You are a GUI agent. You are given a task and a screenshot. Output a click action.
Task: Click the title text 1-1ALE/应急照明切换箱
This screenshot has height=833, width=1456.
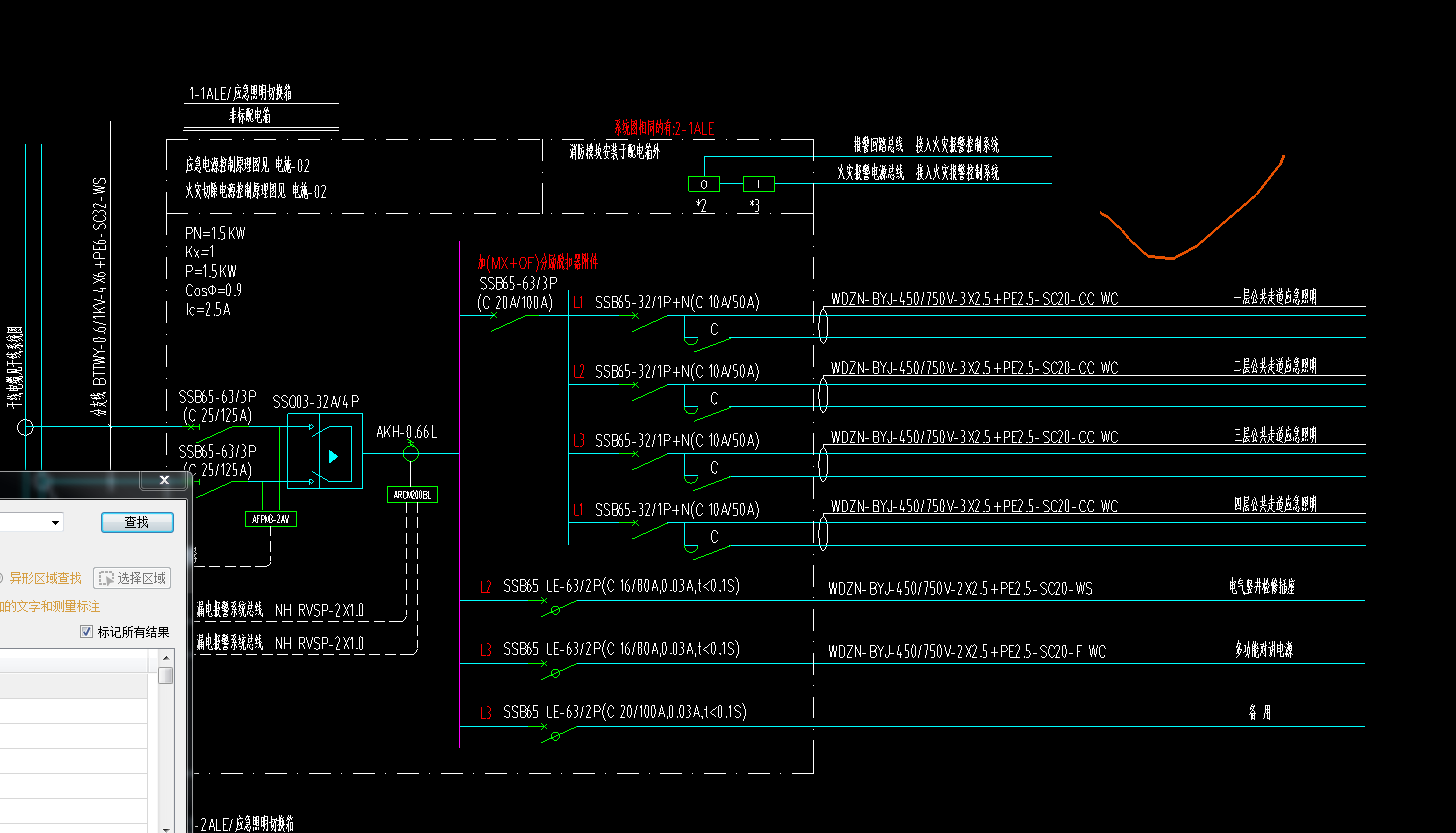point(240,93)
